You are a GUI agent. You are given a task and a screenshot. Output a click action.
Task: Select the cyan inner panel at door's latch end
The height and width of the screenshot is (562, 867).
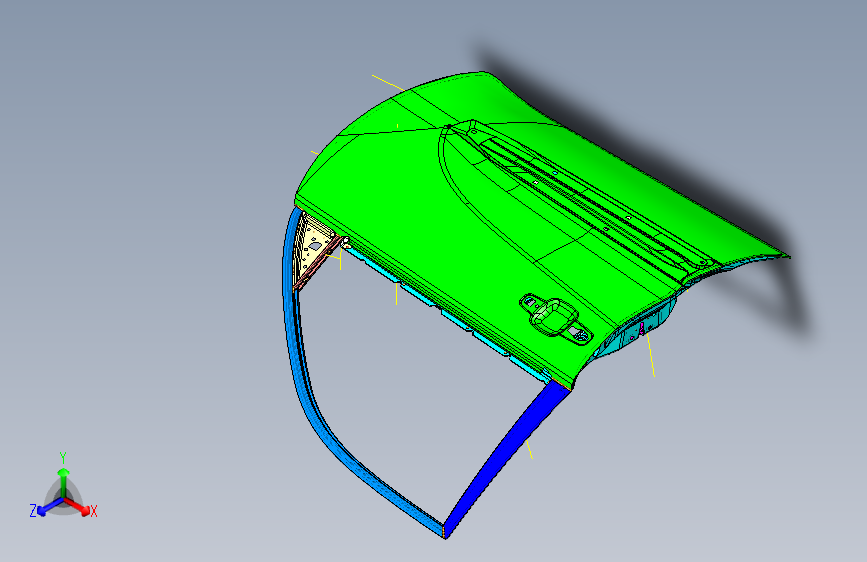636,330
